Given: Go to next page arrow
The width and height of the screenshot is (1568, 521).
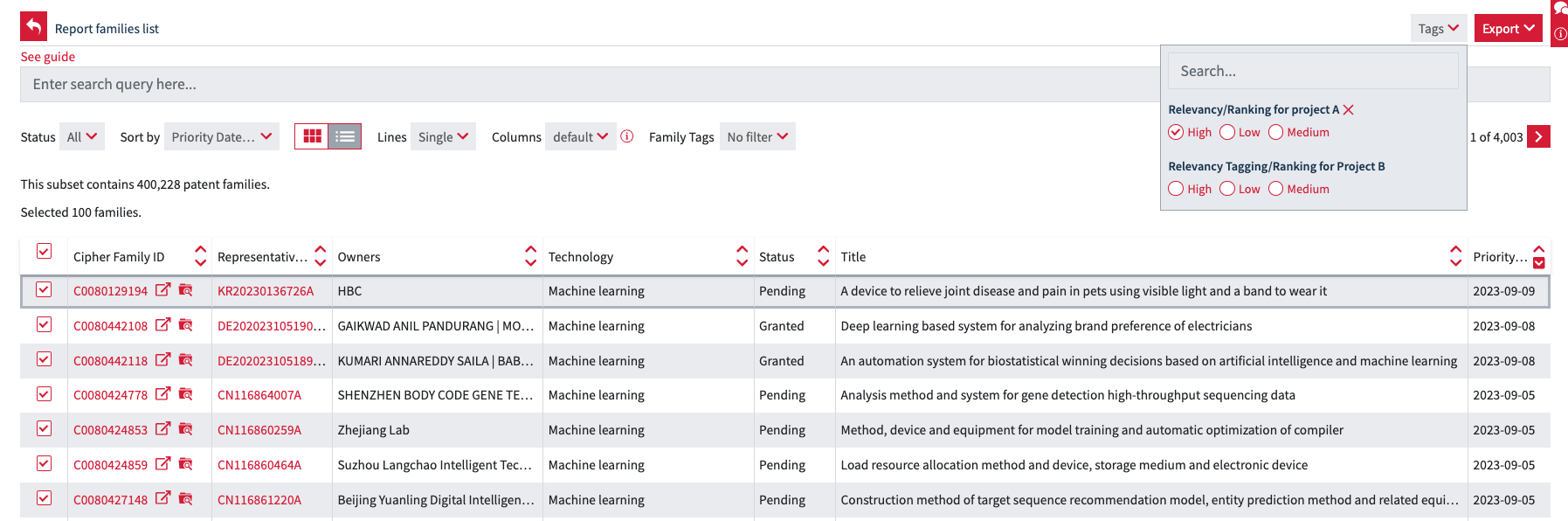Looking at the screenshot, I should point(1538,136).
